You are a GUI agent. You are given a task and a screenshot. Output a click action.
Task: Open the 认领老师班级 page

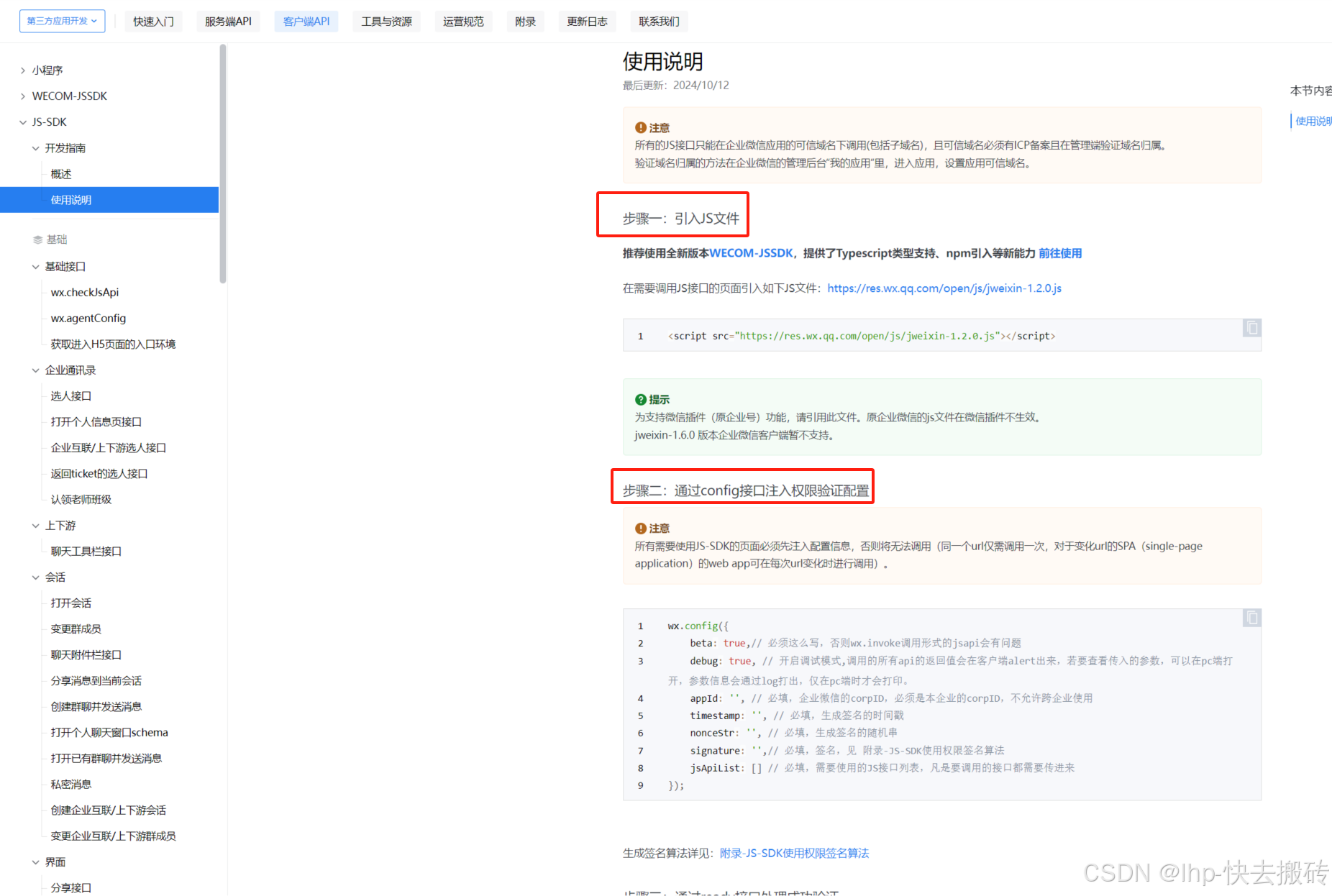pyautogui.click(x=81, y=500)
